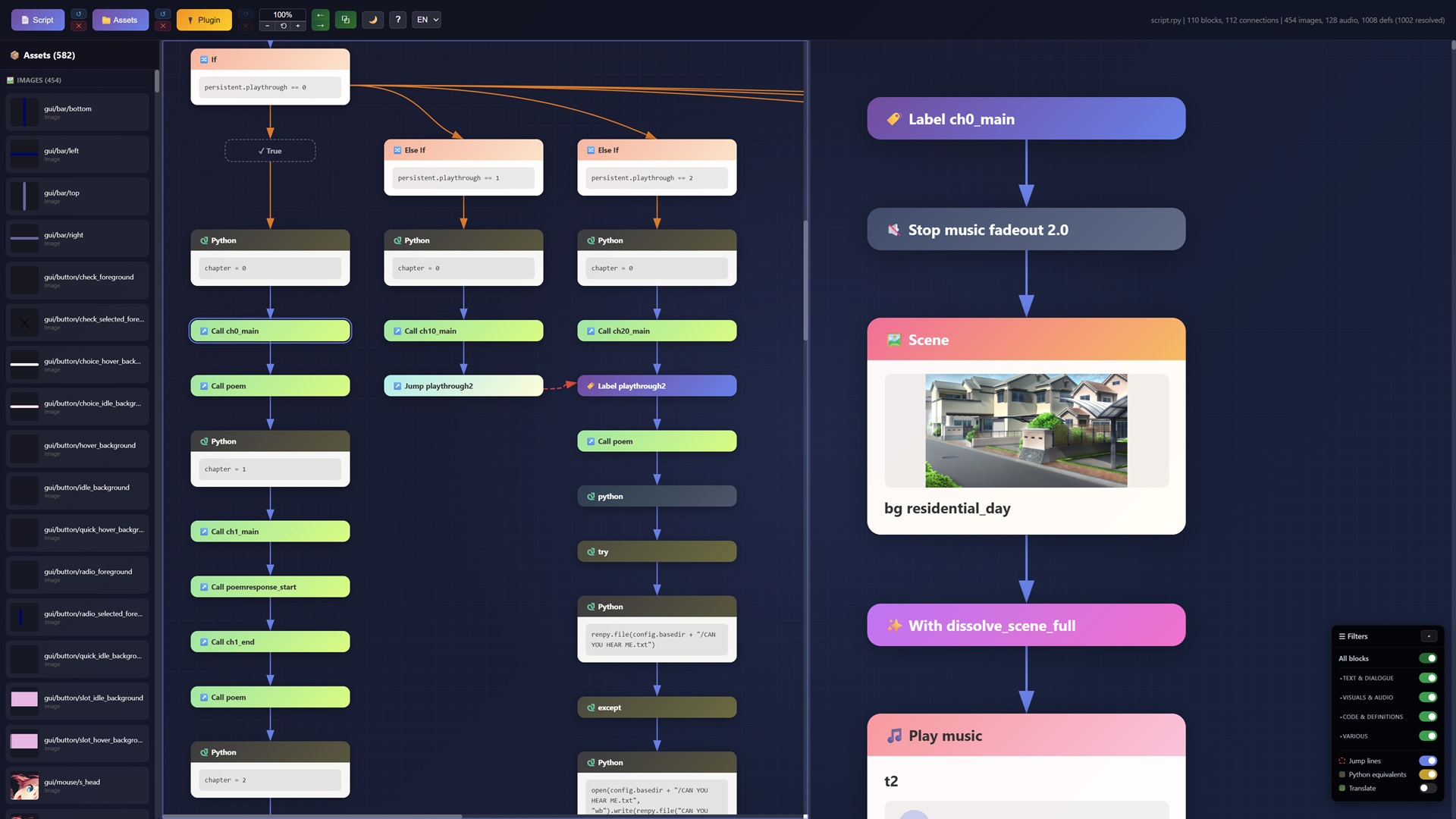Zoom in with the plus button
1456x819 pixels.
coord(298,26)
